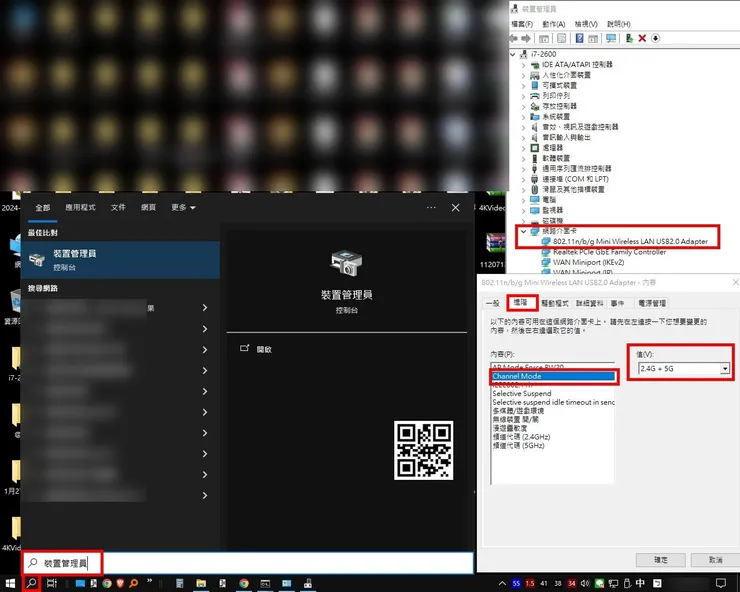Expand 人性化介面裝置 node
The image size is (740, 592).
(523, 75)
